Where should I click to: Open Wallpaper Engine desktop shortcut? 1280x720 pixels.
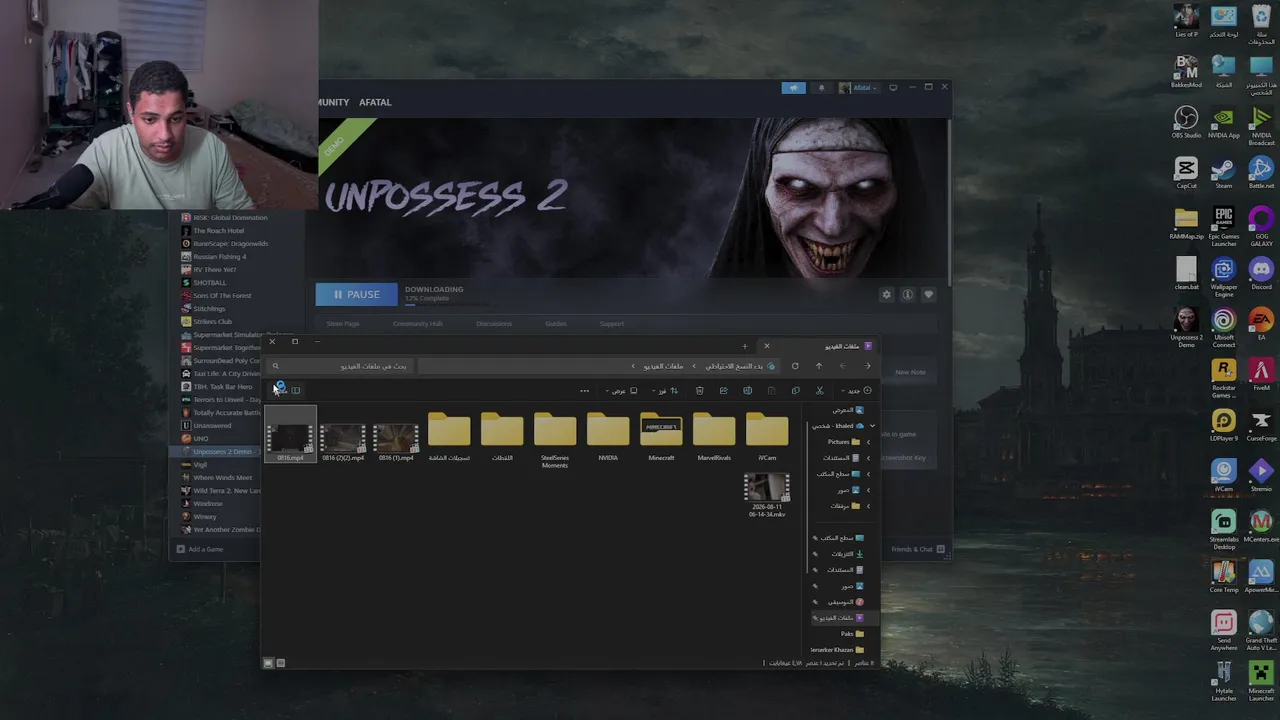[1224, 277]
